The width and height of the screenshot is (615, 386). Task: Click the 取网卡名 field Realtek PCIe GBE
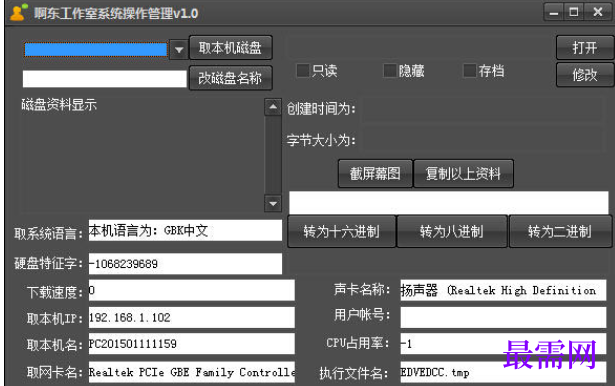tap(191, 372)
